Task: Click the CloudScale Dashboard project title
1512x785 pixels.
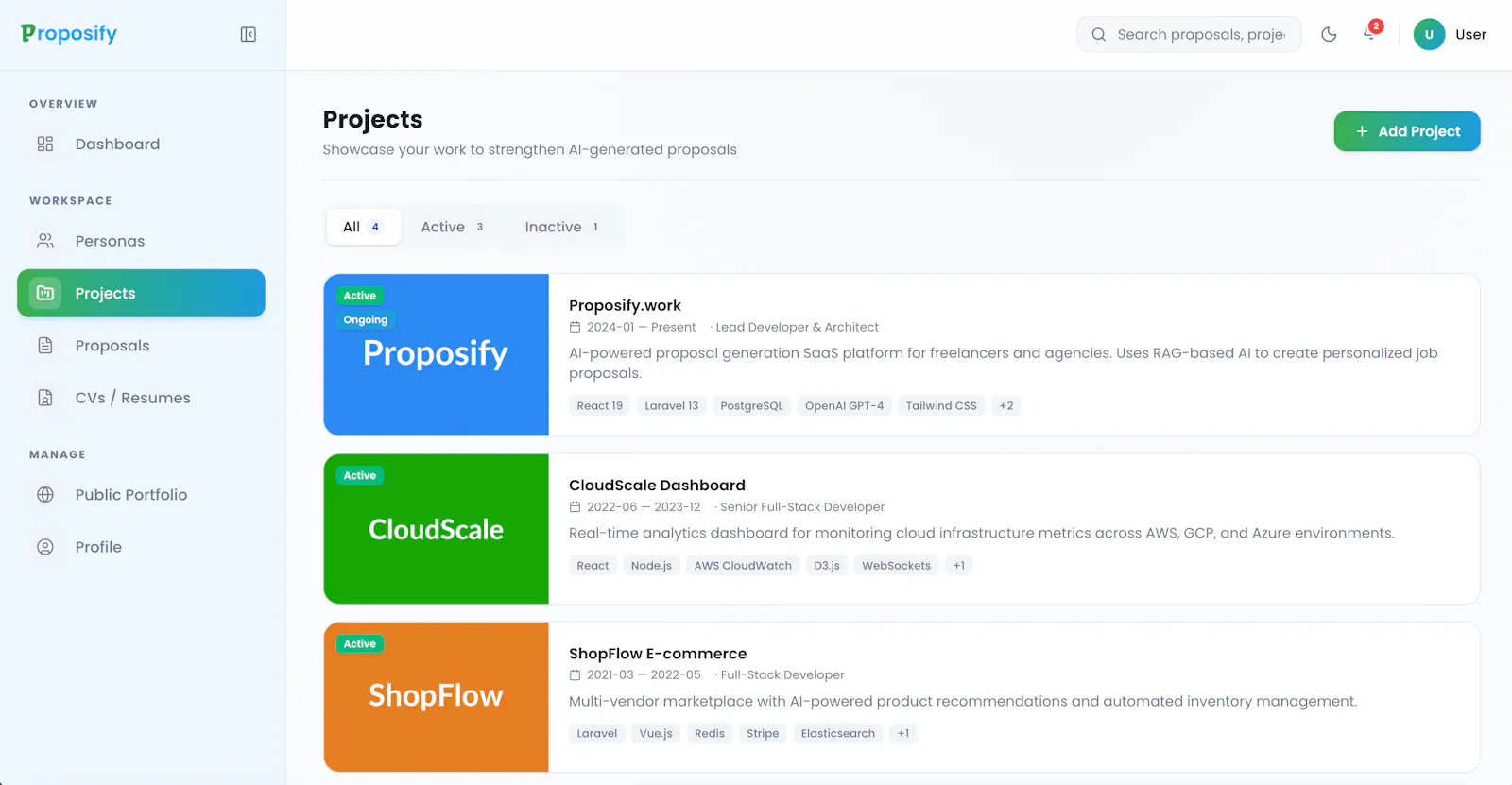Action: click(x=657, y=485)
